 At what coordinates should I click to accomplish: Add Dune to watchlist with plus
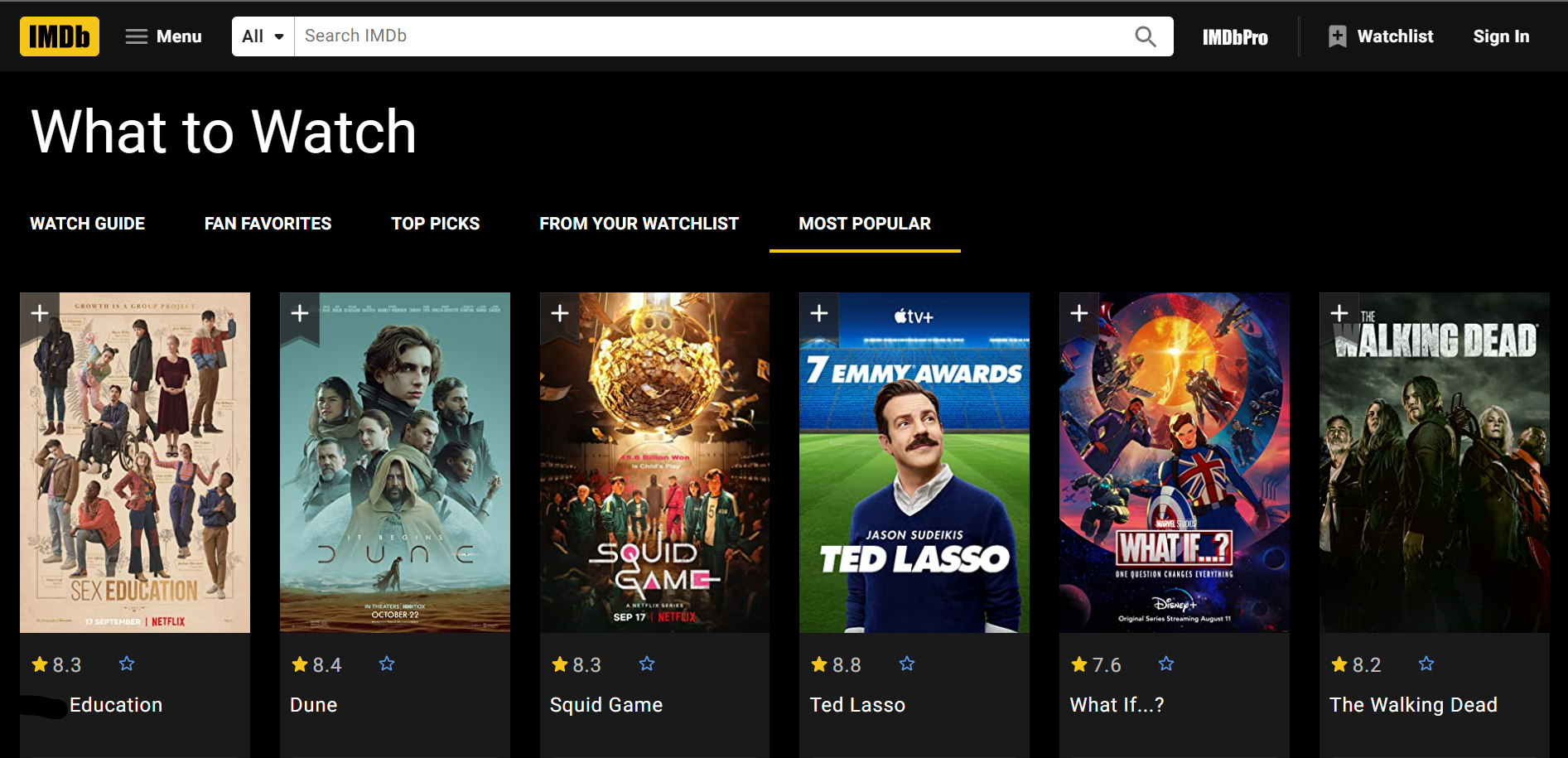300,314
